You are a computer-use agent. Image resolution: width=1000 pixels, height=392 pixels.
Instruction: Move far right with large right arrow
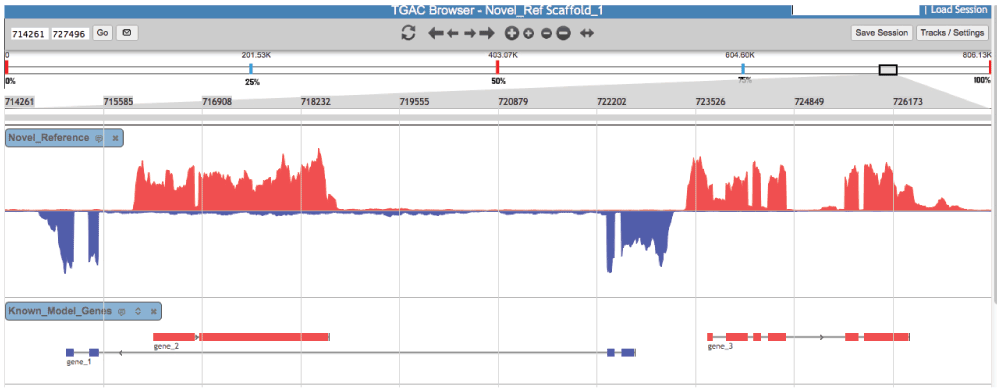(487, 33)
